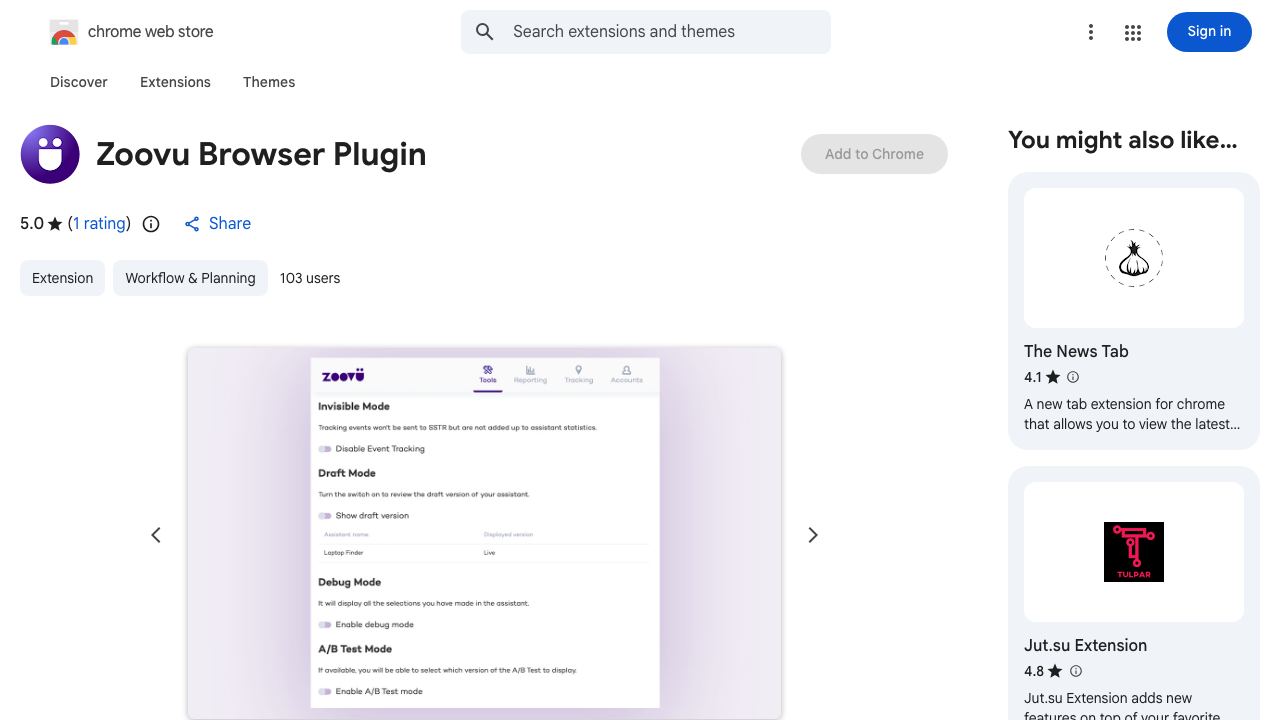Open the 1 rating link
This screenshot has width=1280, height=720.
point(99,224)
